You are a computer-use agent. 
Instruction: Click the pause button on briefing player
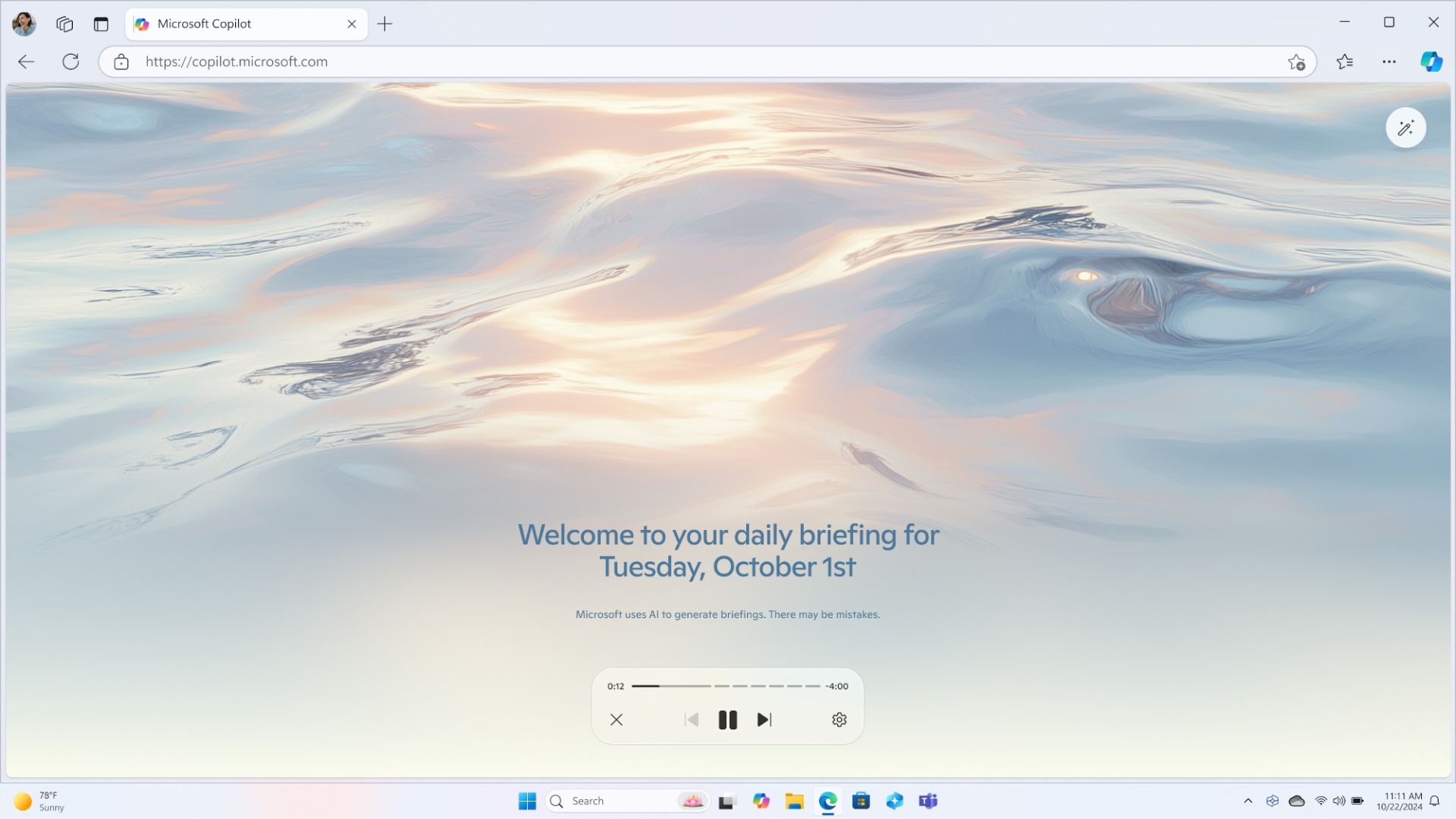pyautogui.click(x=728, y=720)
